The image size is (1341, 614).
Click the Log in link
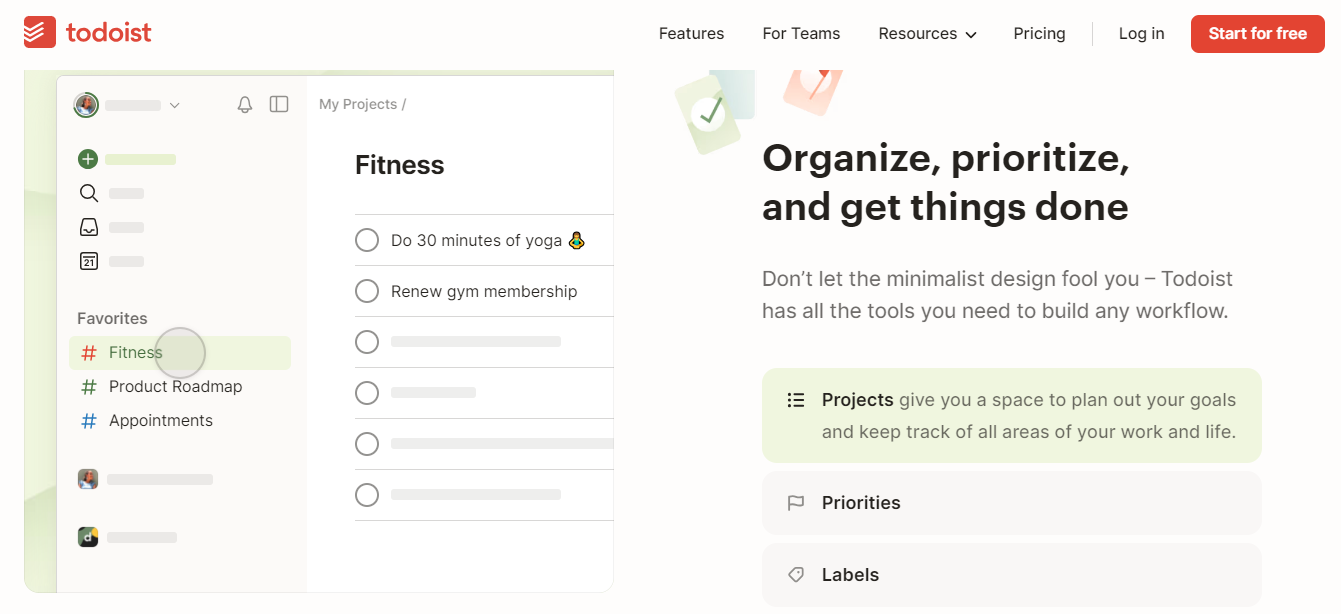[x=1141, y=33]
